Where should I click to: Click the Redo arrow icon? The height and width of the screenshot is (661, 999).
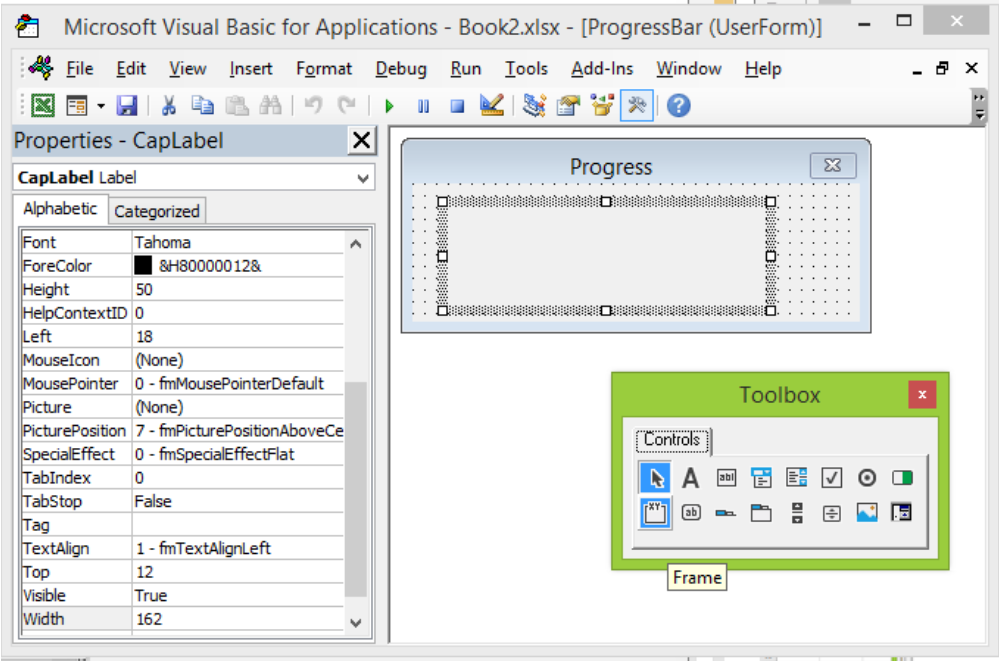[347, 105]
